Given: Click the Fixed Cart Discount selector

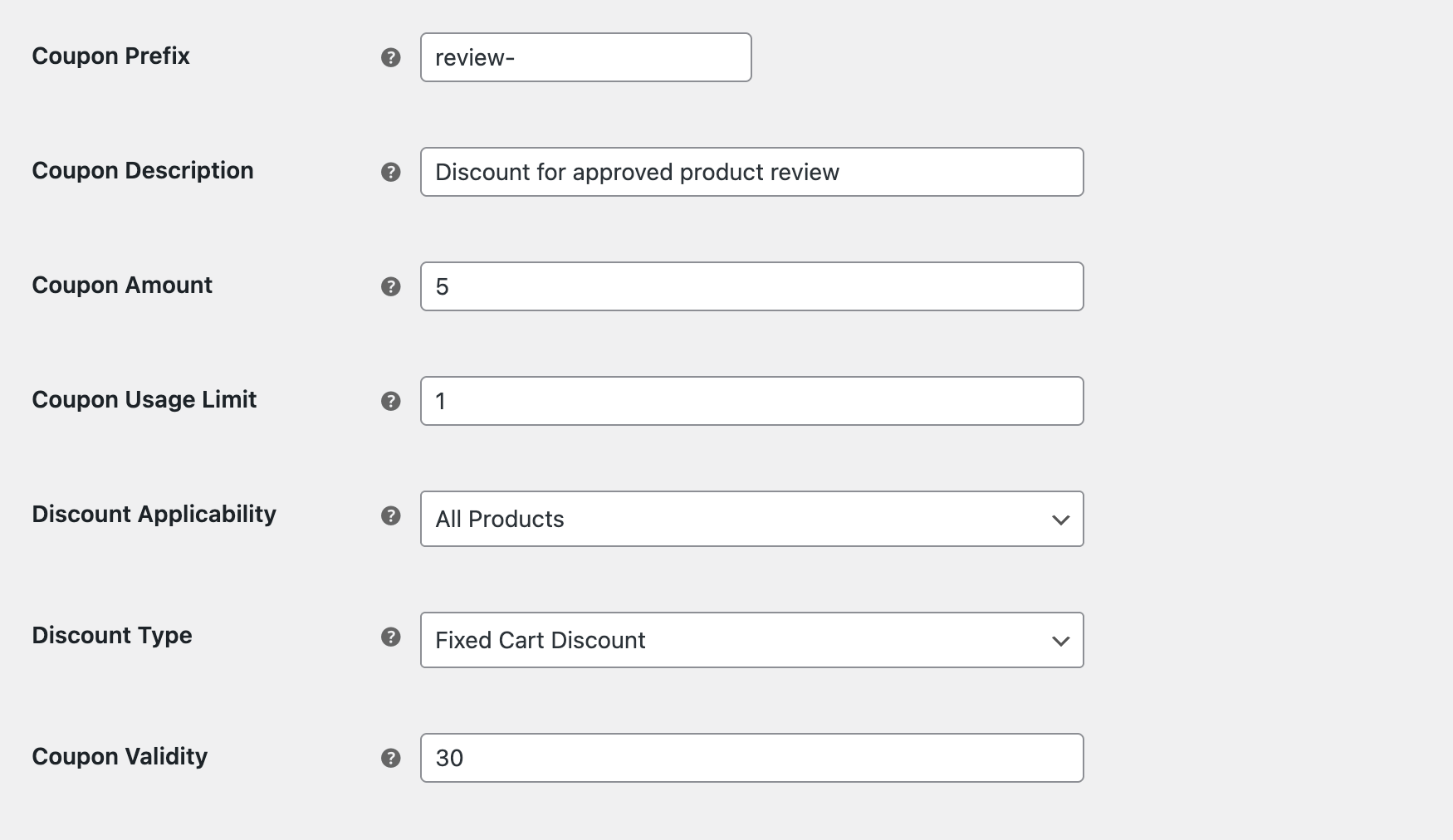Looking at the screenshot, I should [751, 640].
